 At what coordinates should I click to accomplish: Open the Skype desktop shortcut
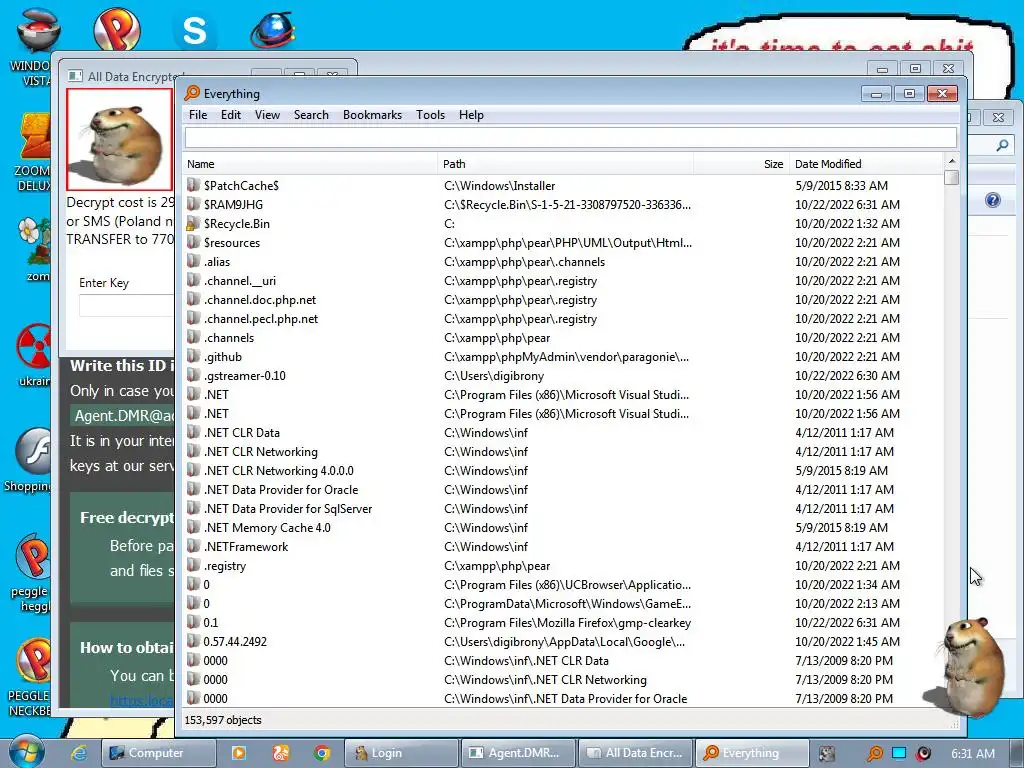(x=194, y=30)
